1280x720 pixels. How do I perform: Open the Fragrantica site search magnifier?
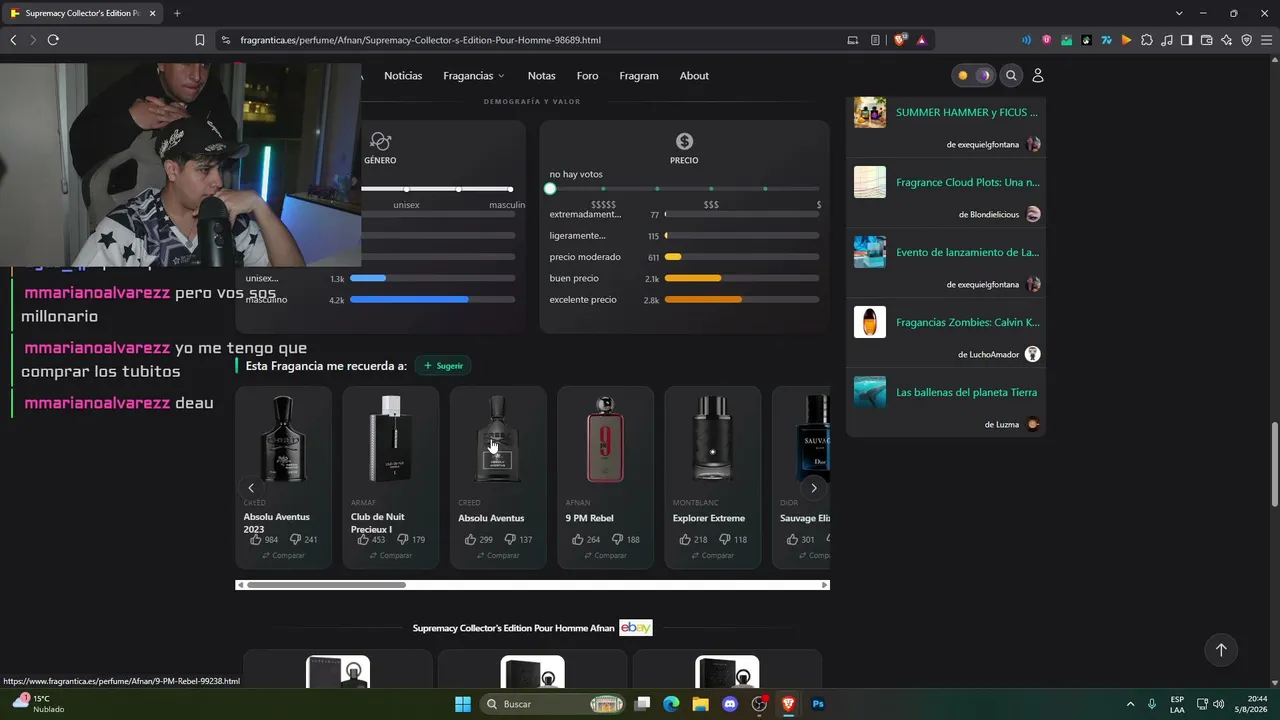[x=1011, y=75]
